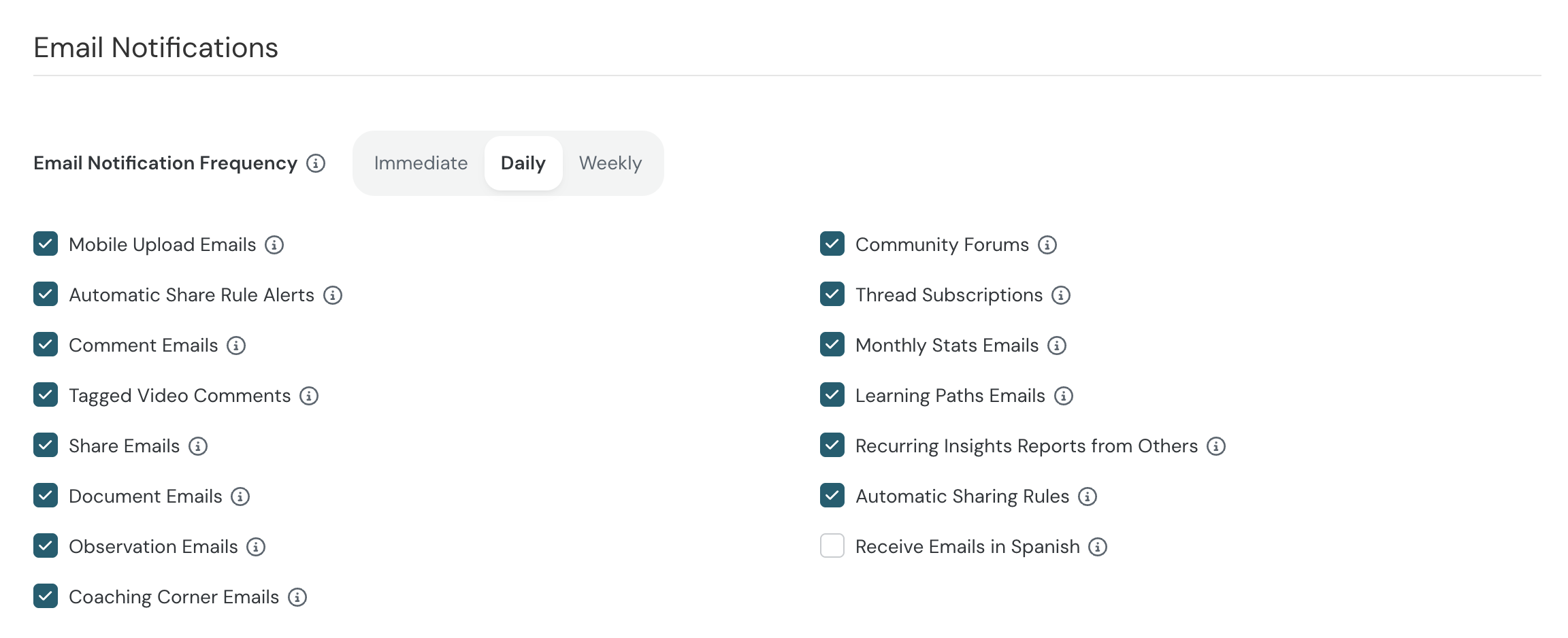Open info icon for Monthly Stats Emails
1568x638 pixels.
click(x=1057, y=346)
